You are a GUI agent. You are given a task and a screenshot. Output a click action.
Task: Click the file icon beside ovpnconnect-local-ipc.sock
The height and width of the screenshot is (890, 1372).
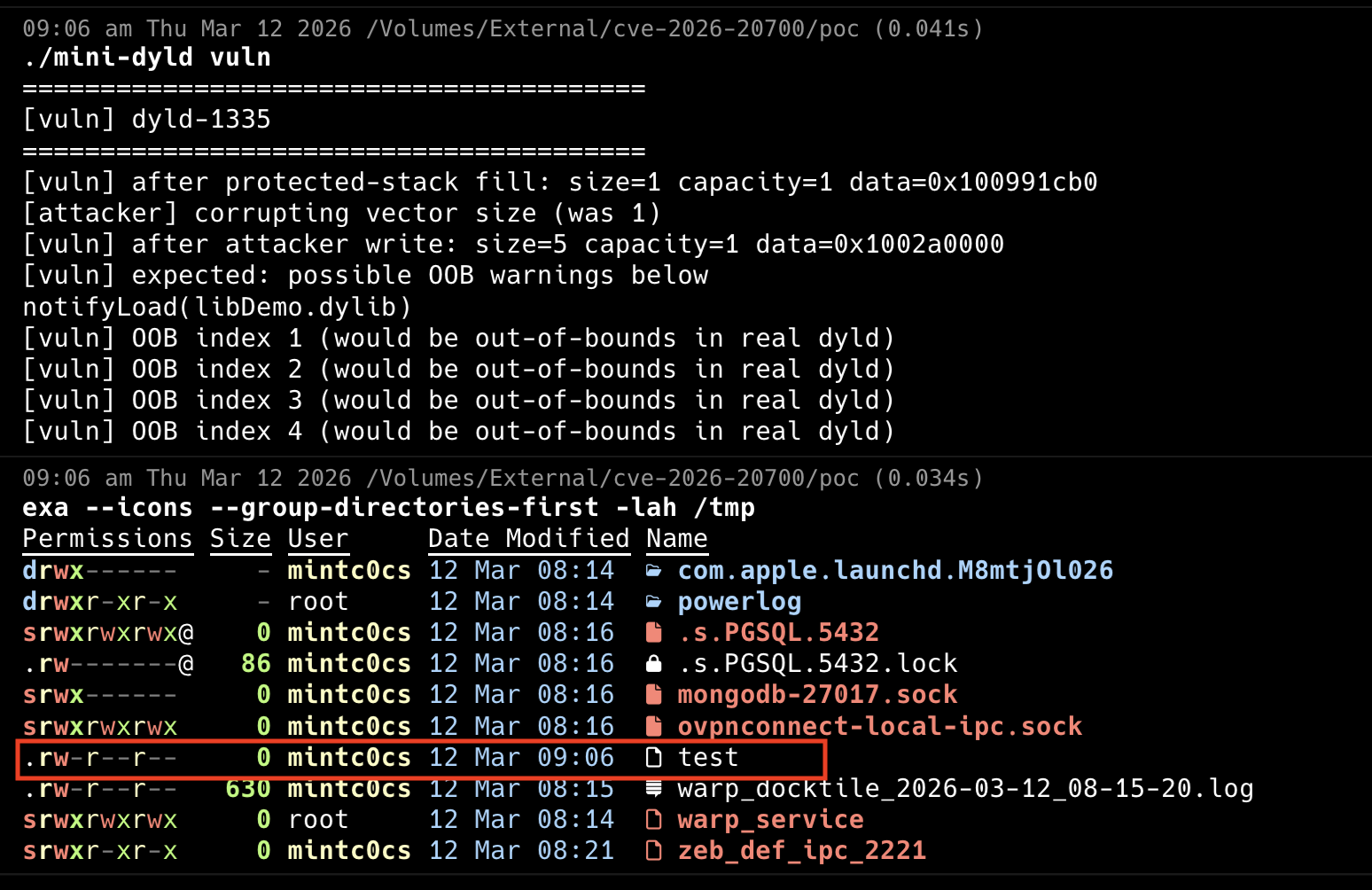click(x=654, y=726)
